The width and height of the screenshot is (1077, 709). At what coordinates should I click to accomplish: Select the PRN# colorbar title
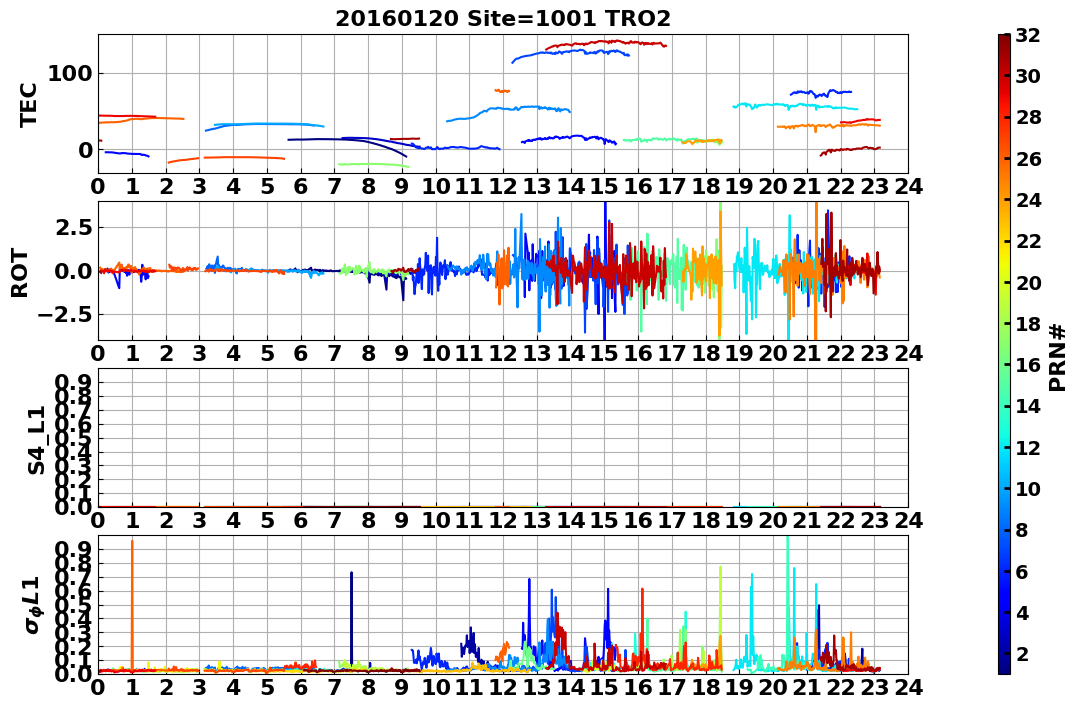click(1058, 357)
